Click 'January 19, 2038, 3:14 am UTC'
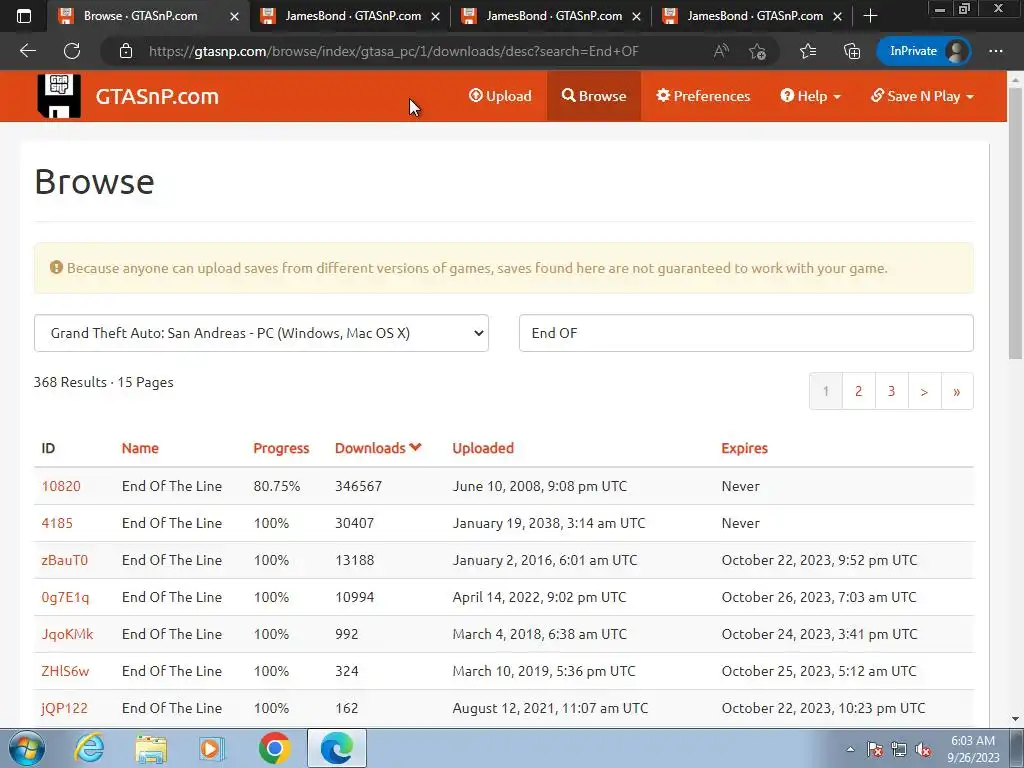1024x768 pixels. coord(549,523)
